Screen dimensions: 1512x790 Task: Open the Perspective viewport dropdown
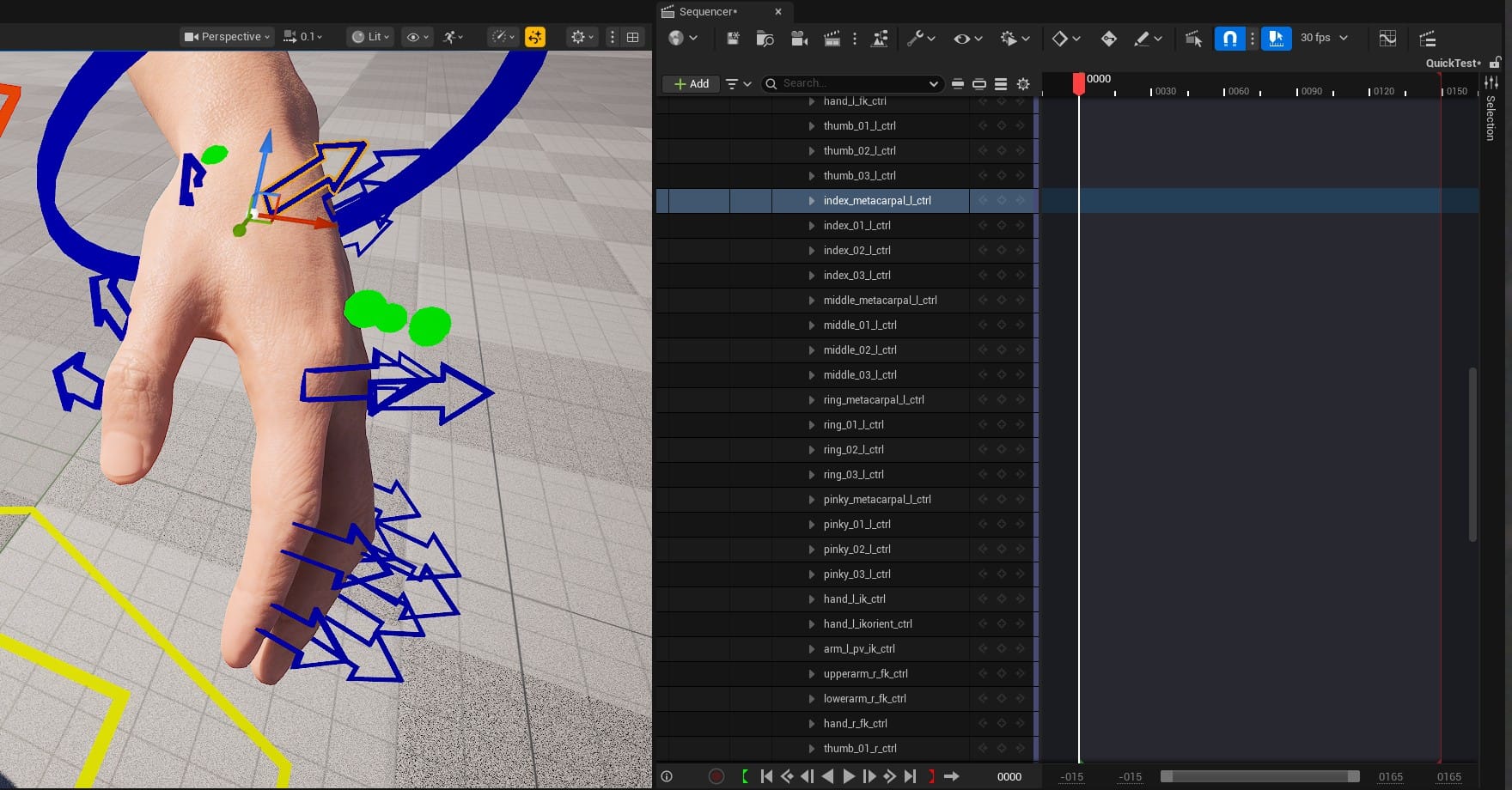tap(227, 37)
